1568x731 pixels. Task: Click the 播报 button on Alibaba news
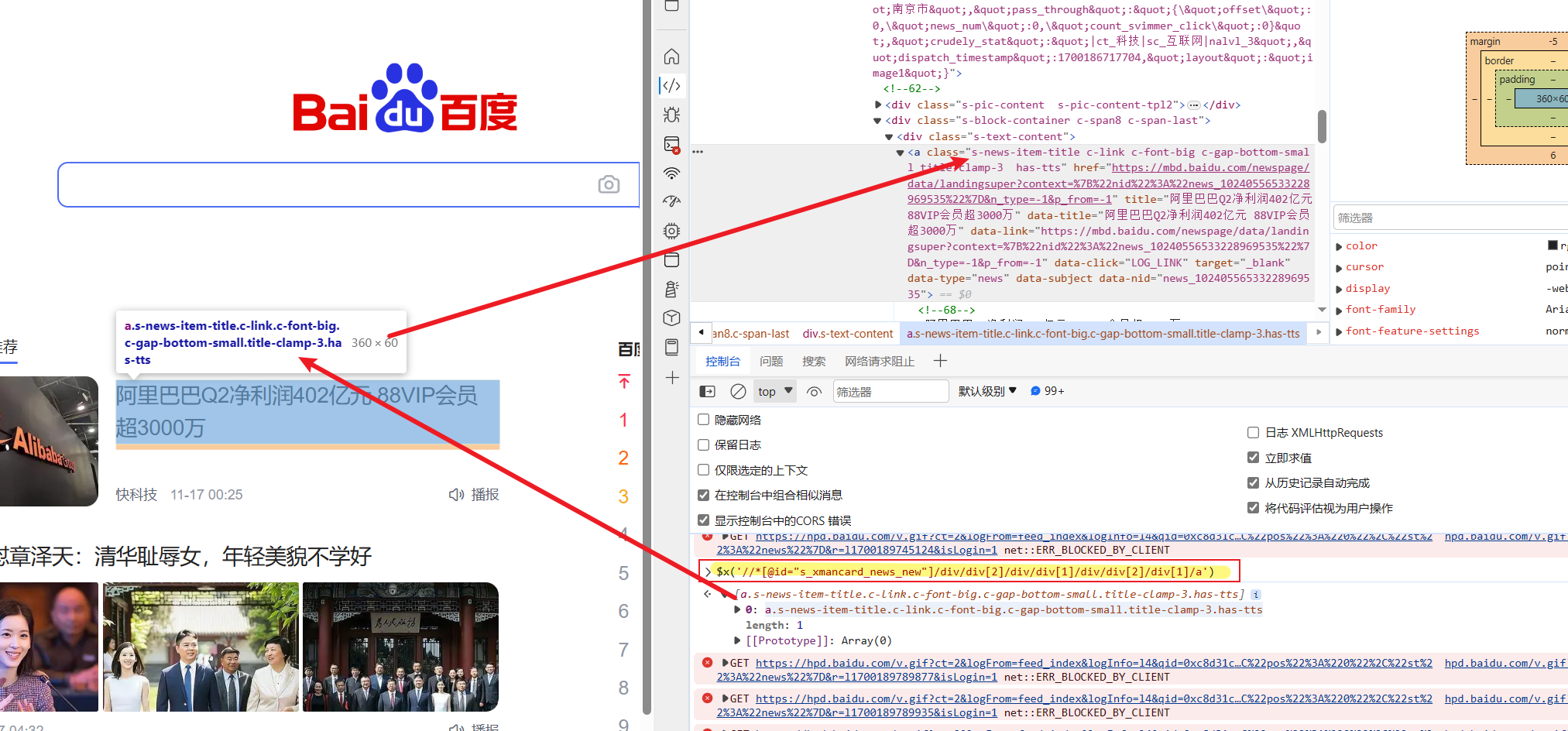[x=474, y=495]
